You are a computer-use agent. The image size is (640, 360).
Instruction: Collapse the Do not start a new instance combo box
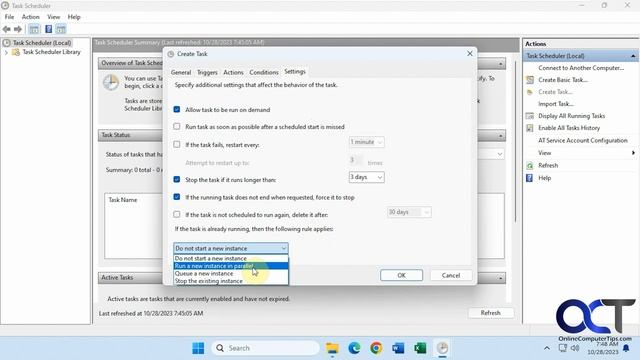231,248
